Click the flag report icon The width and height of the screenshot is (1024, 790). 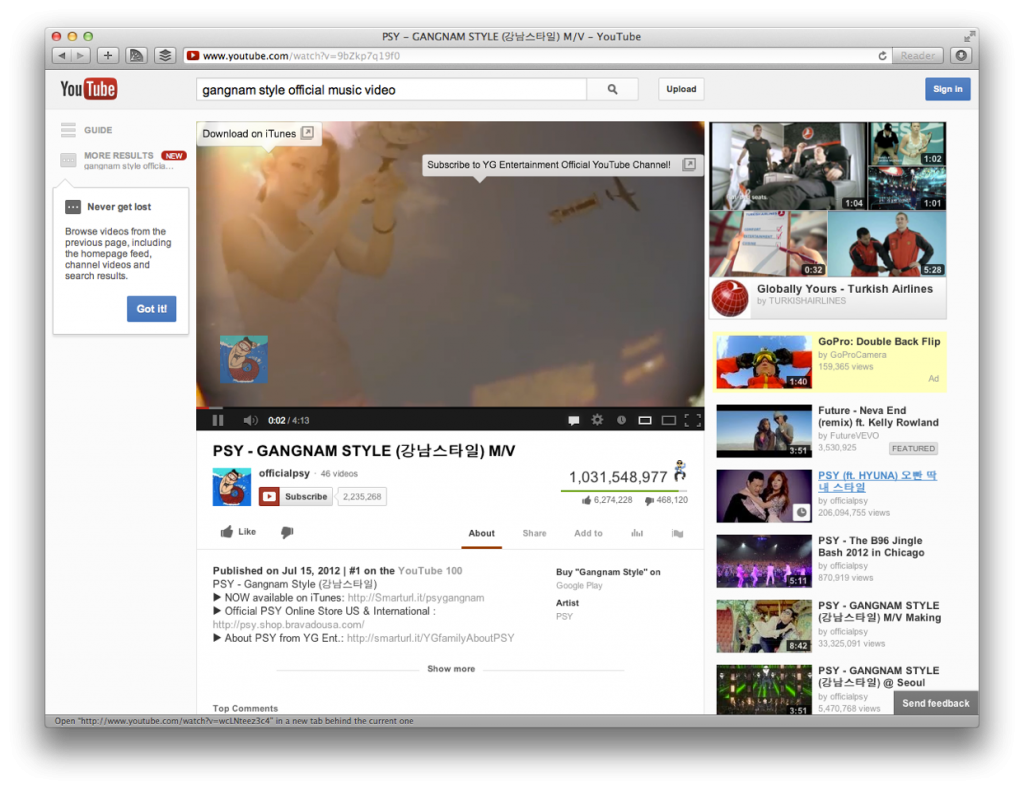[677, 533]
